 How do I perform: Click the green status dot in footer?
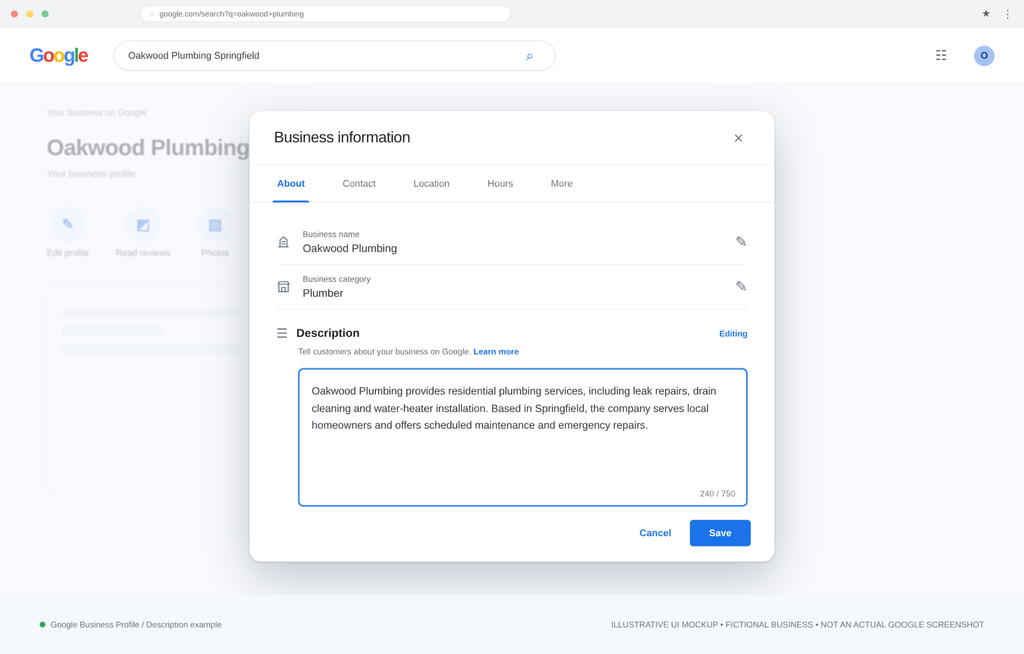(42, 625)
